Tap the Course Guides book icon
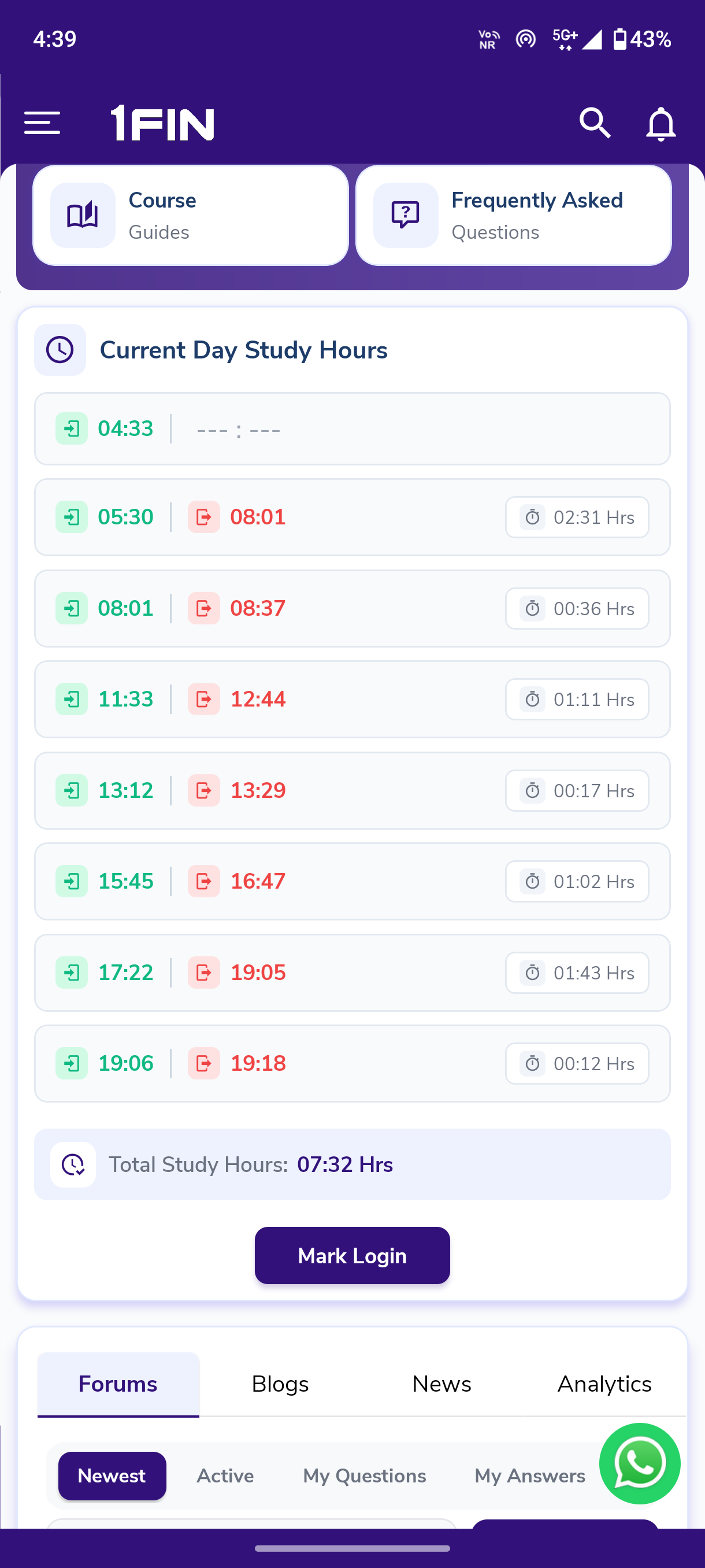705x1568 pixels. pyautogui.click(x=83, y=216)
